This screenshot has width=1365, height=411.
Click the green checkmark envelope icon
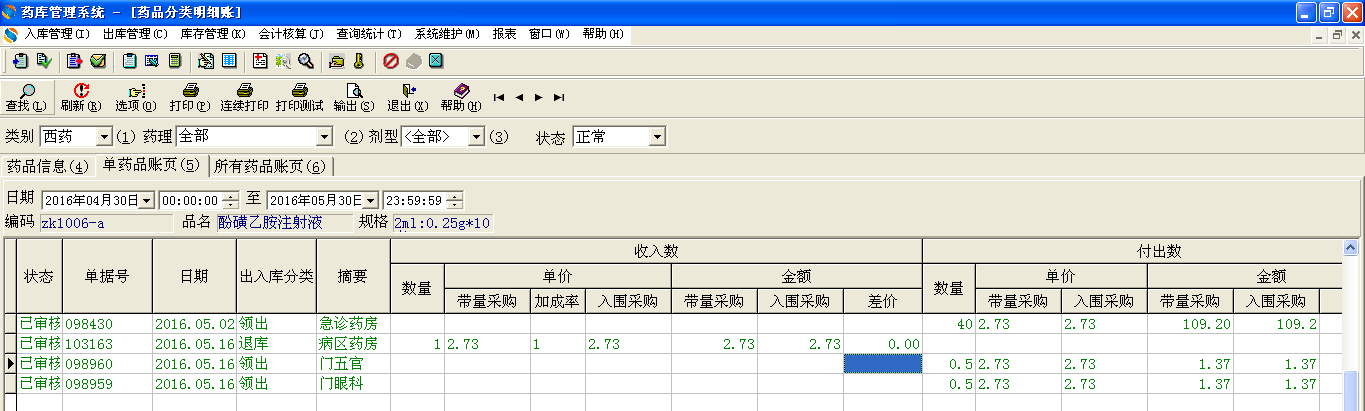pos(98,61)
